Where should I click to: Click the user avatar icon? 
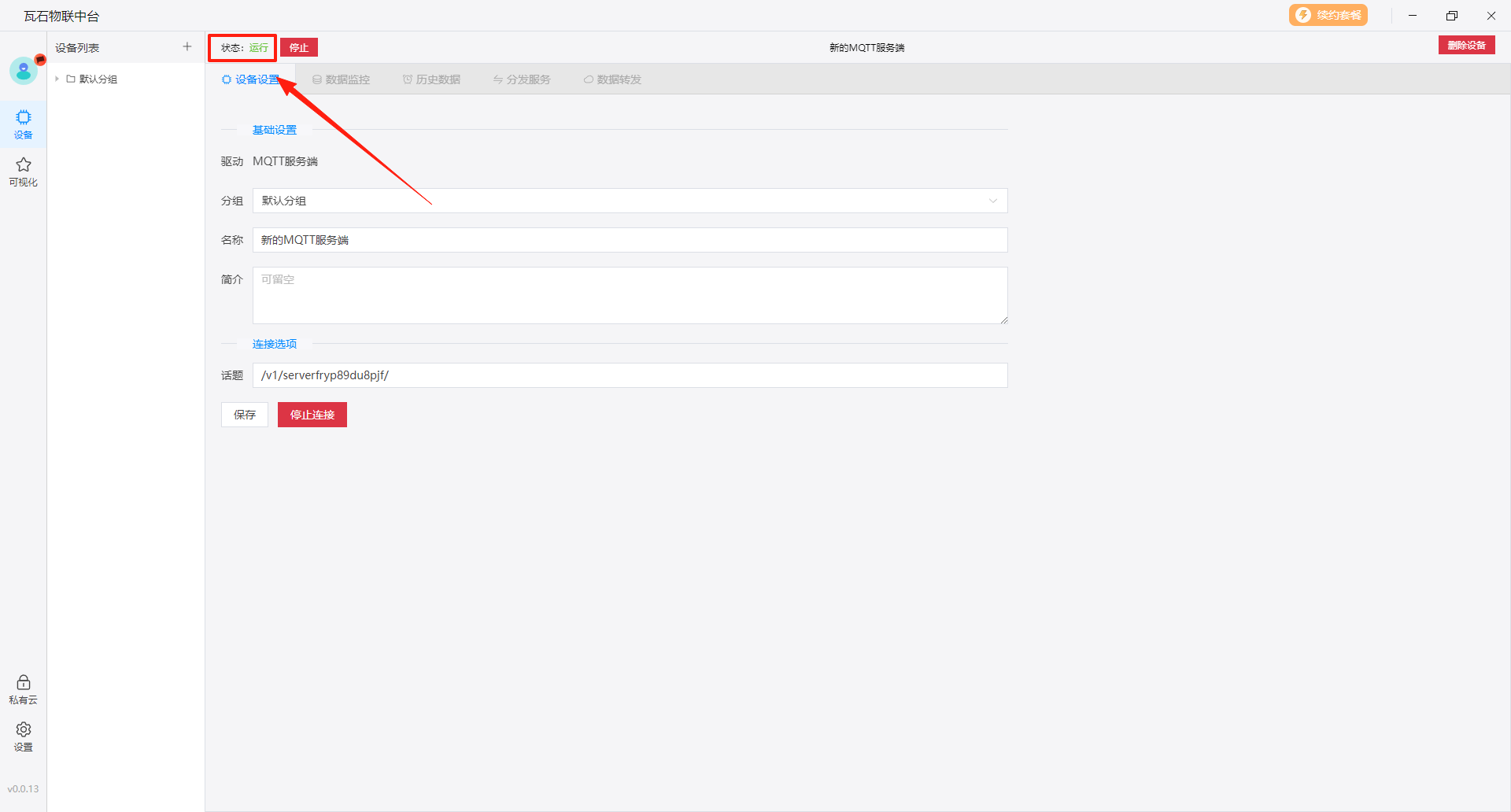tap(24, 71)
